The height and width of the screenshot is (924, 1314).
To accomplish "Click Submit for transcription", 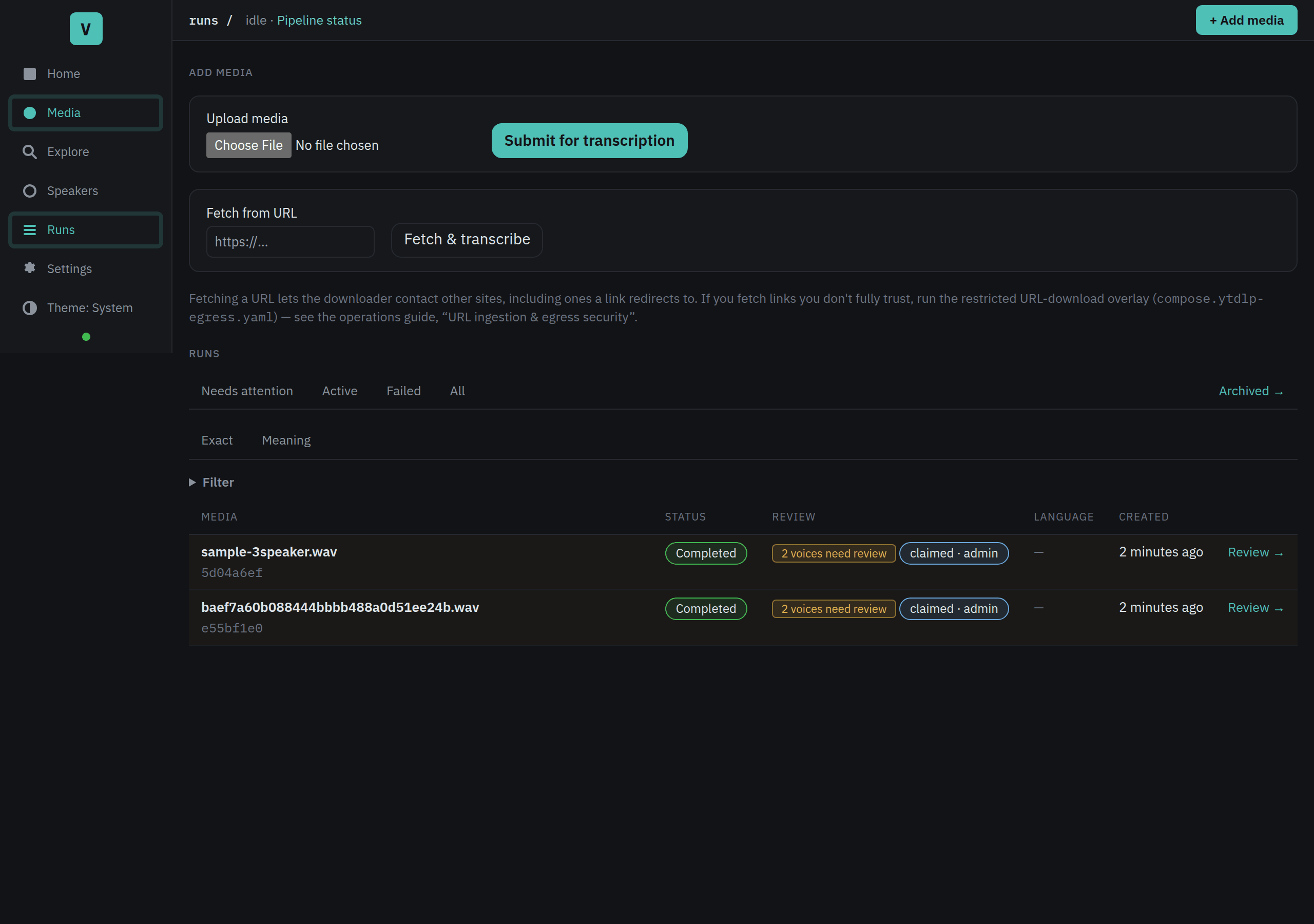I will (x=589, y=140).
